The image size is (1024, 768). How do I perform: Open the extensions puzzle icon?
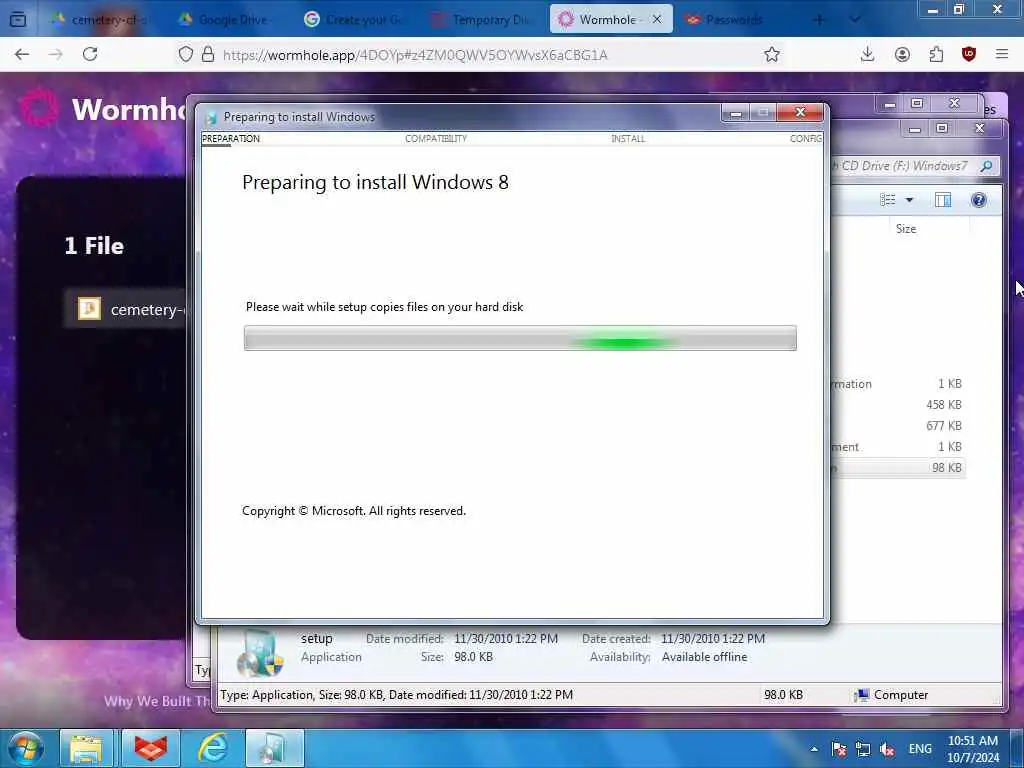coord(936,54)
